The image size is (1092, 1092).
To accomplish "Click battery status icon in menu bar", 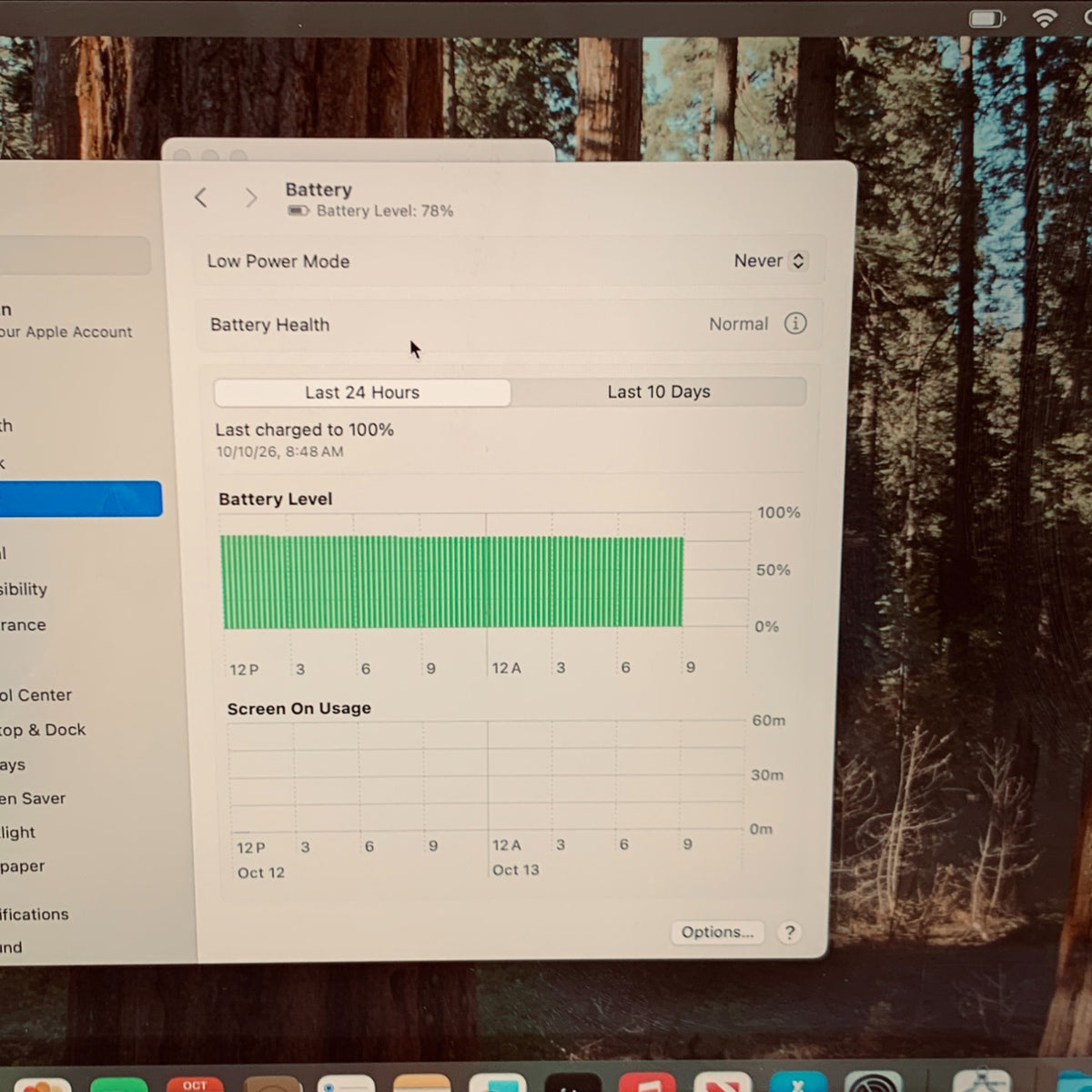I will pos(986,18).
